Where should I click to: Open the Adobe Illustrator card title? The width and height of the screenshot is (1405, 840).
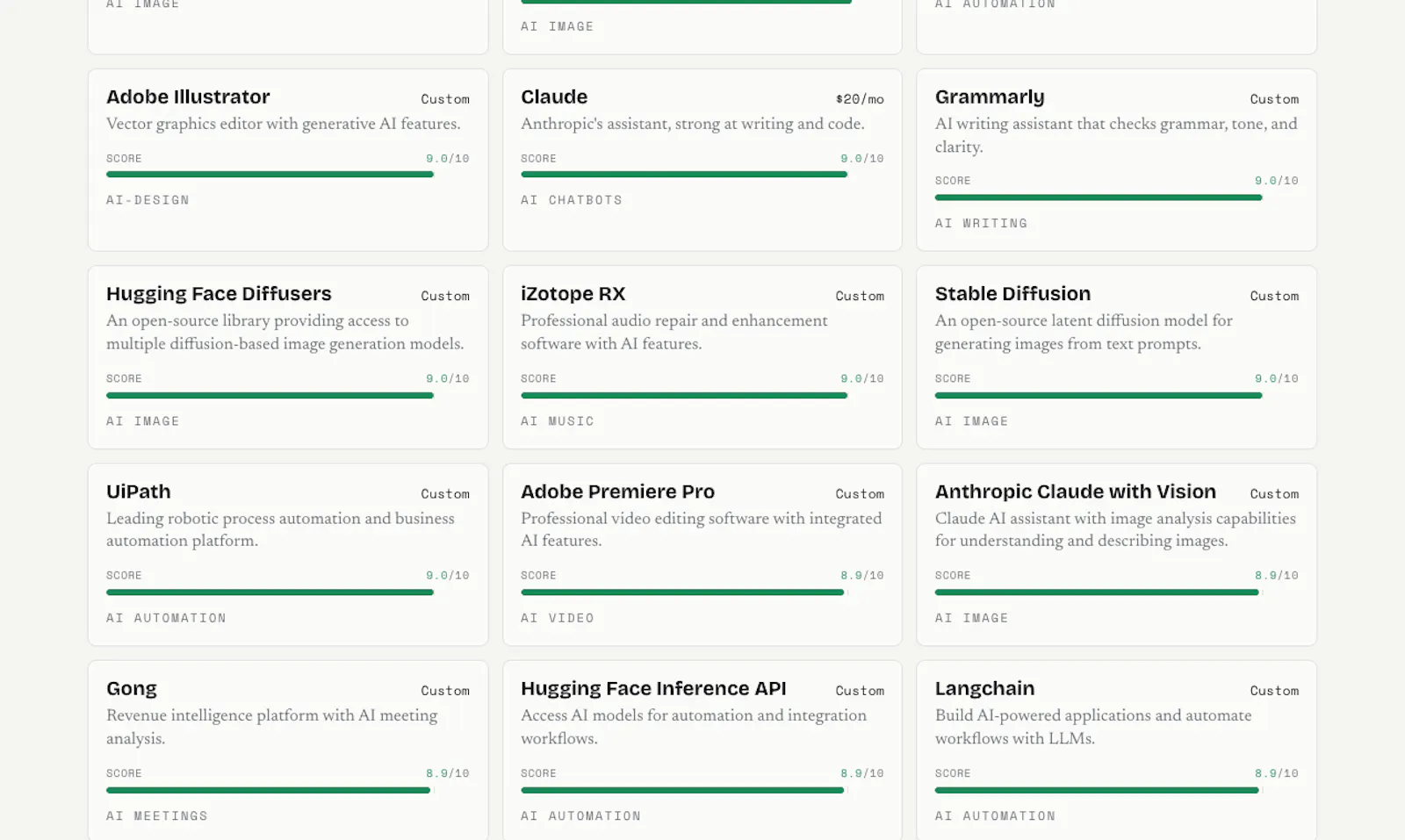pyautogui.click(x=188, y=97)
